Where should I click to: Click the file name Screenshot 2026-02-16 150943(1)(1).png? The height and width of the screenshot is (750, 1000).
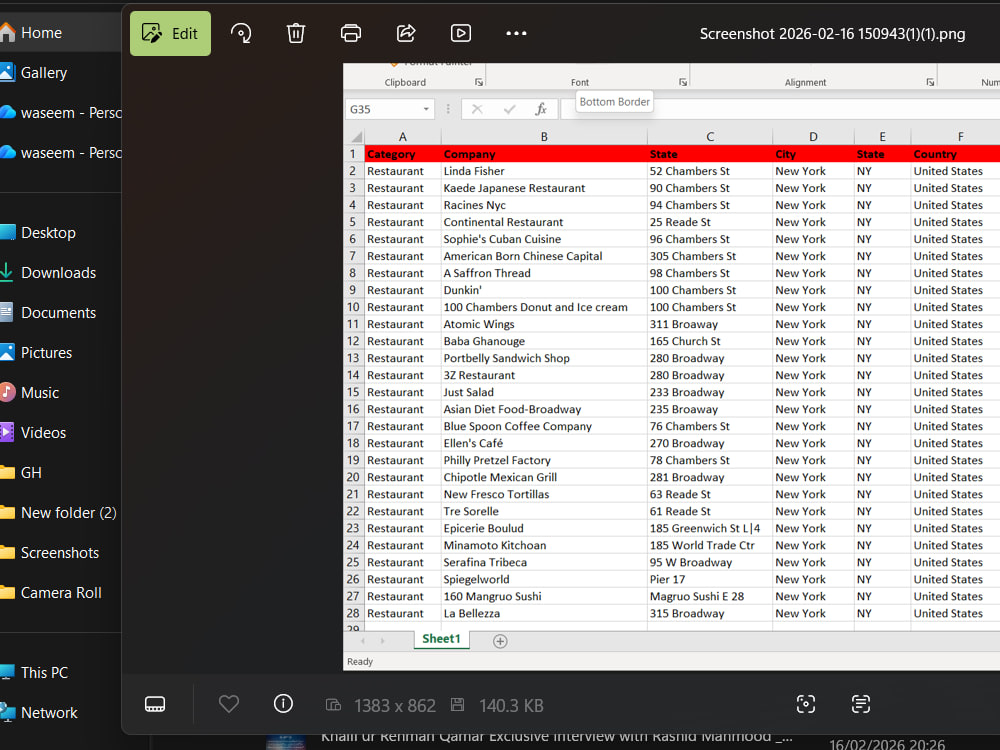click(832, 34)
